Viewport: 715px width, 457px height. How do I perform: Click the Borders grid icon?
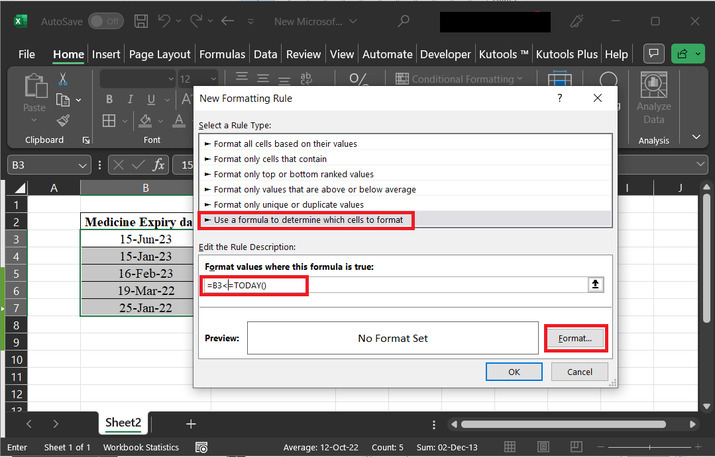click(109, 120)
